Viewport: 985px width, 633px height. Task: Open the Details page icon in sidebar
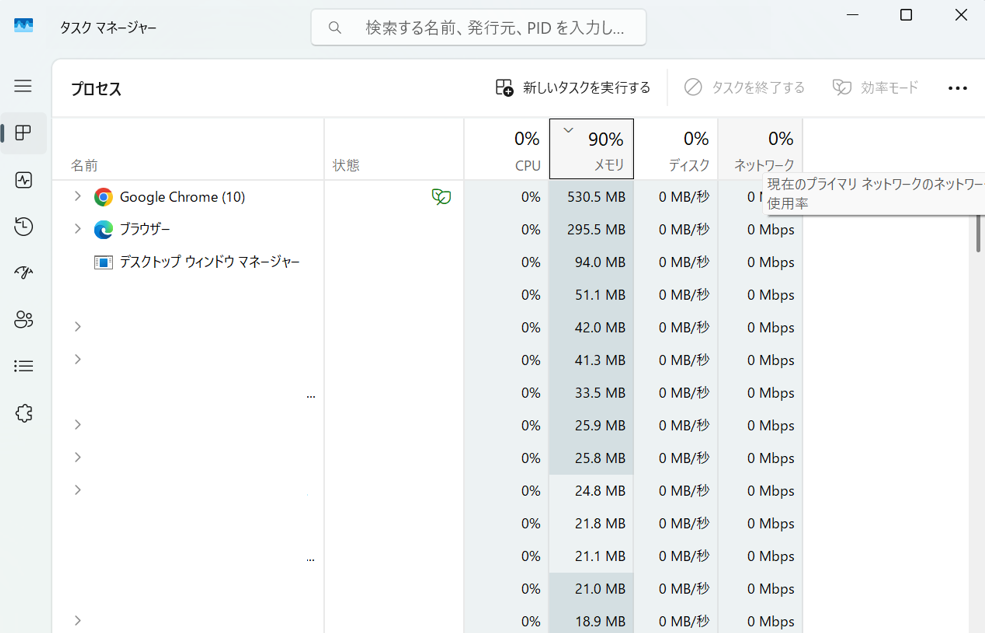23,366
